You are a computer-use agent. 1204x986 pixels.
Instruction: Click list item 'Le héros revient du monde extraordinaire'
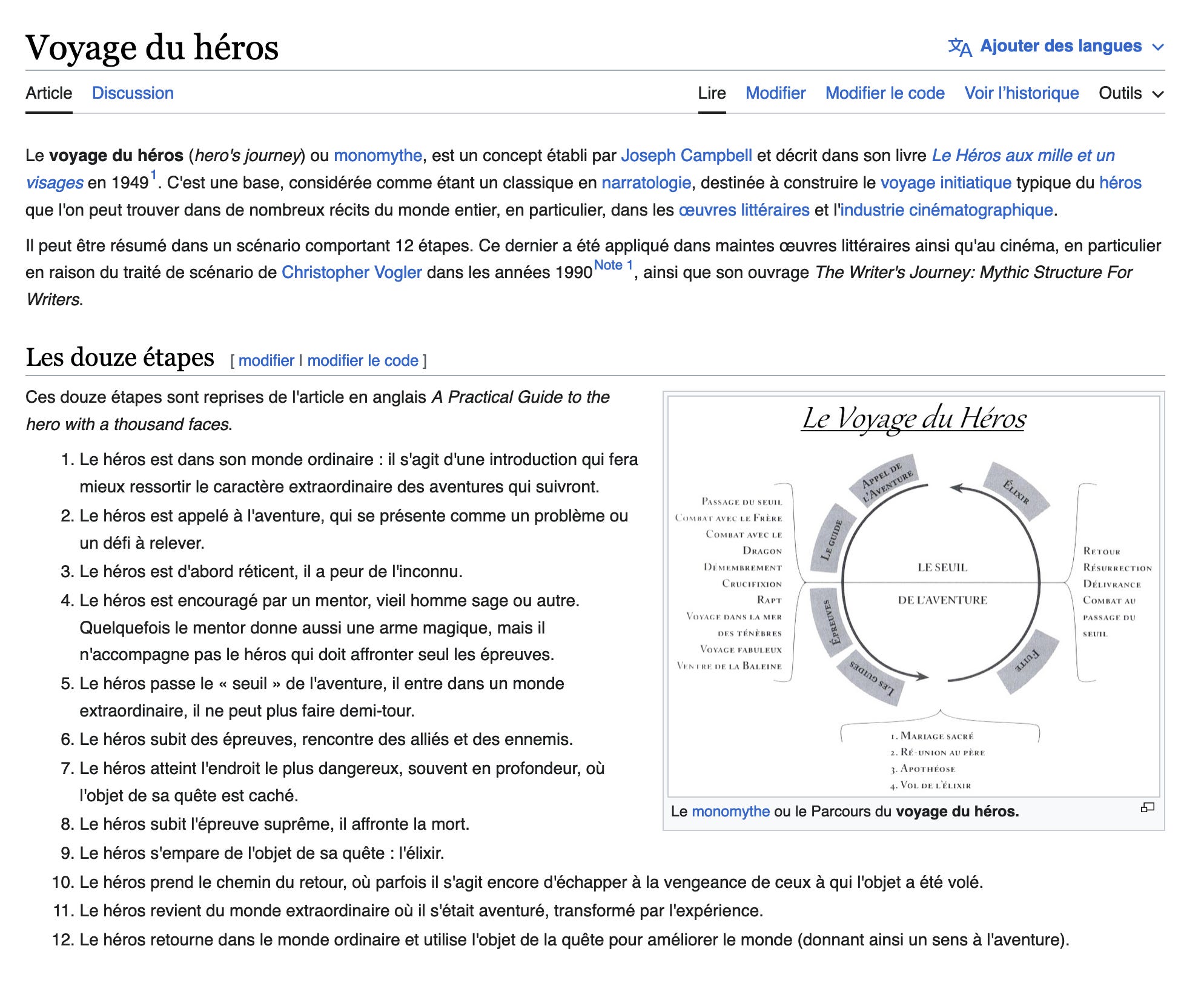pyautogui.click(x=421, y=911)
